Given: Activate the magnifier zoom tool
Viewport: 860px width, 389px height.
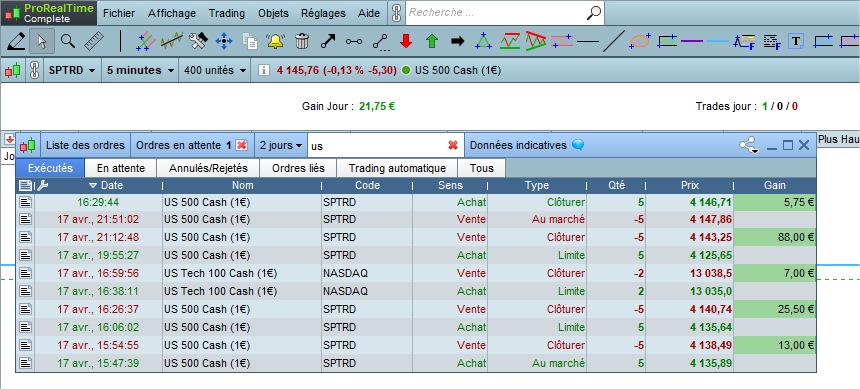Looking at the screenshot, I should (x=67, y=41).
